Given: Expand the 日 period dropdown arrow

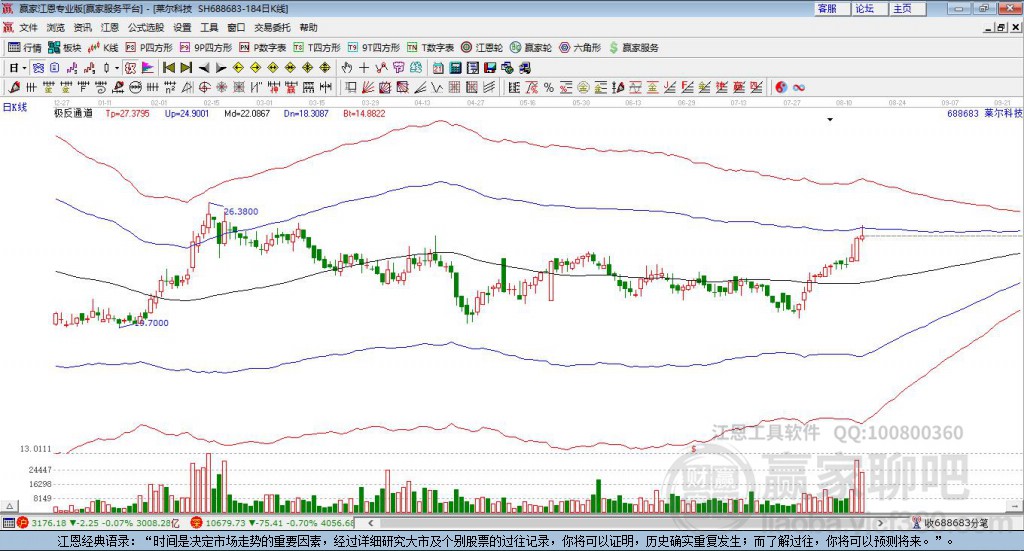Looking at the screenshot, I should click(25, 68).
